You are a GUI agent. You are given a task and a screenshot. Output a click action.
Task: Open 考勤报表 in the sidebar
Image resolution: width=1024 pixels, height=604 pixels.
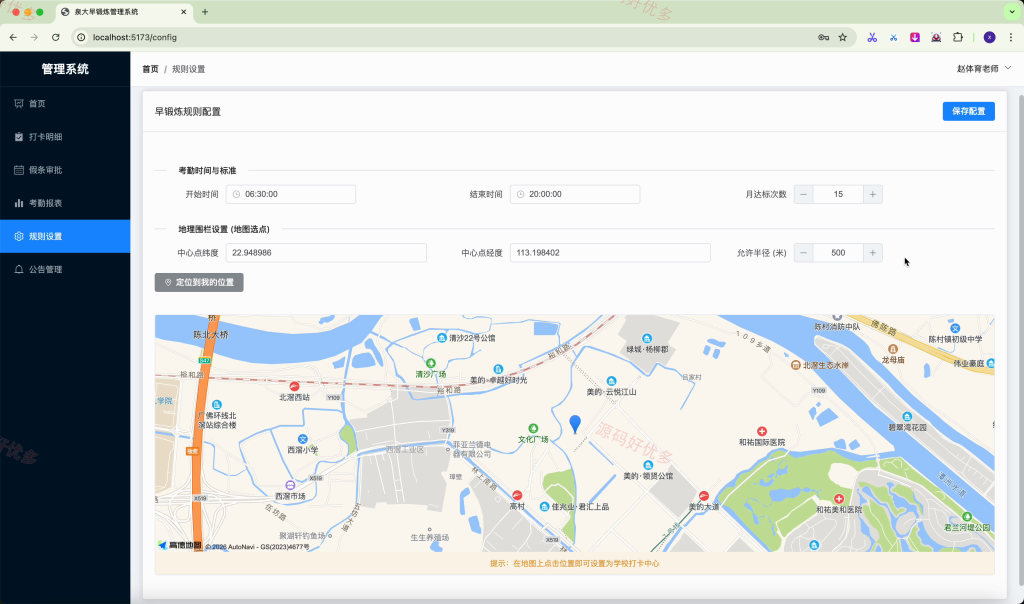click(x=65, y=203)
